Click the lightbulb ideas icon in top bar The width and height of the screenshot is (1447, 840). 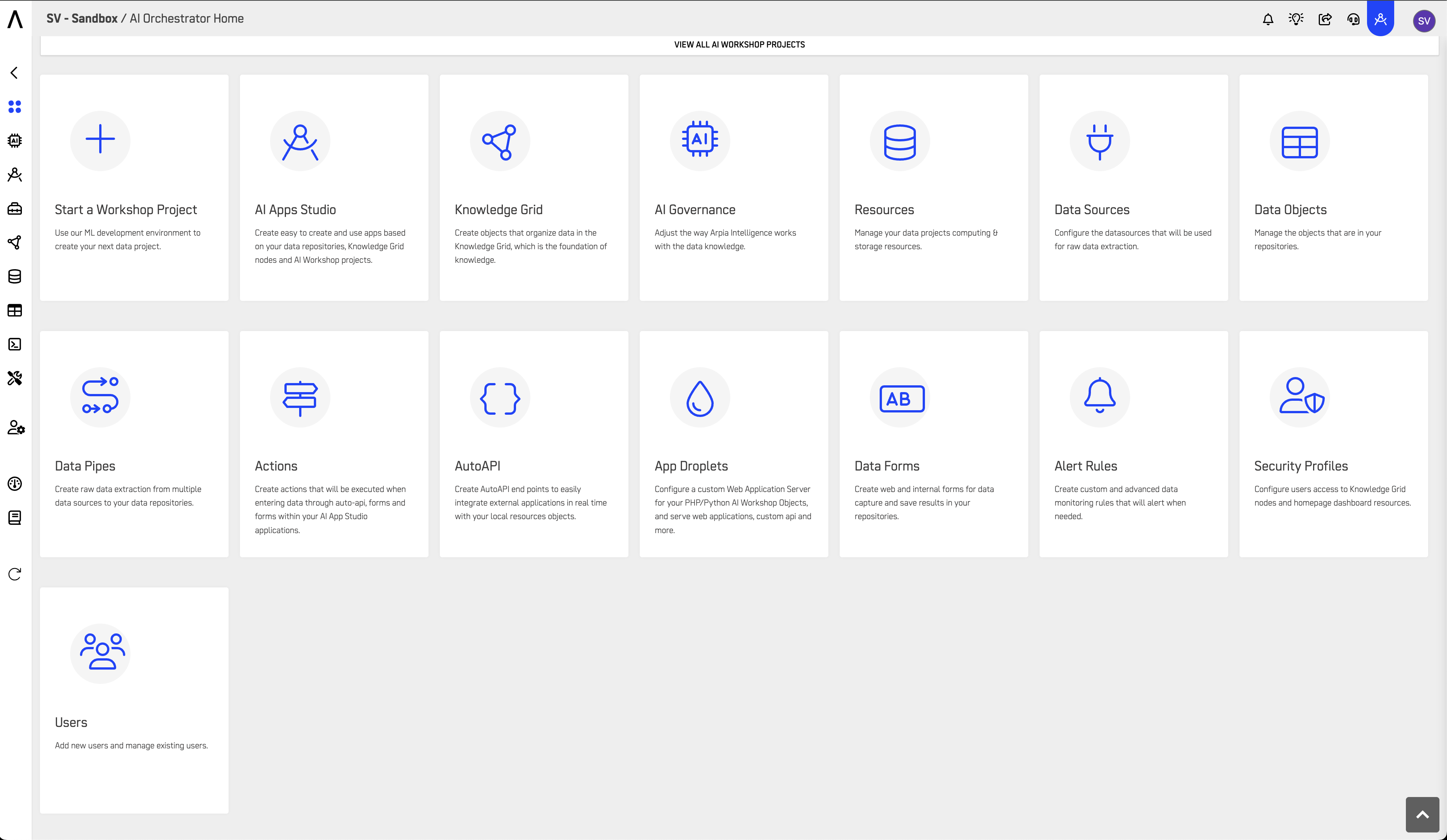pos(1296,19)
